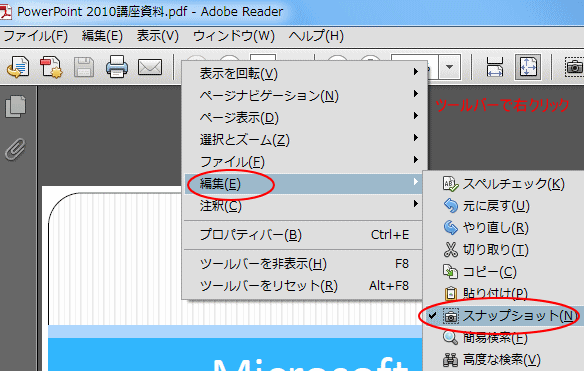Open the attachments paperclip panel

click(x=16, y=149)
